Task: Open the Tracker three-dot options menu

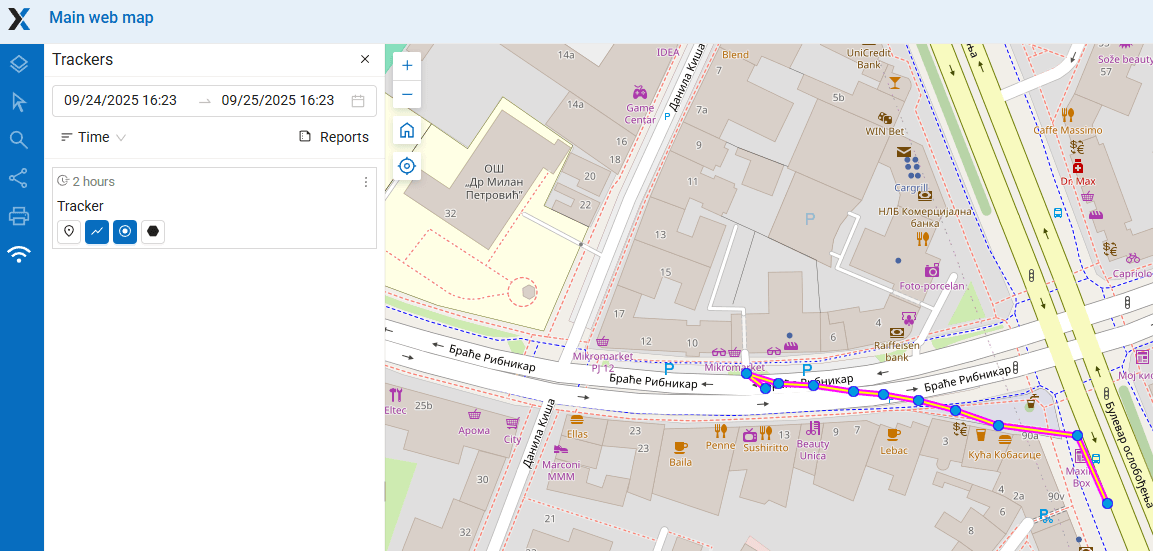Action: [366, 182]
